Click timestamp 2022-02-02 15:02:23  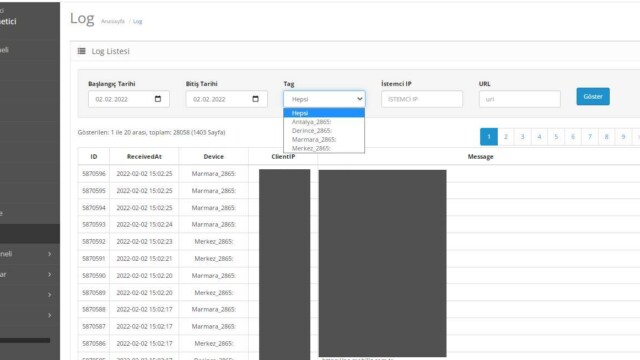pyautogui.click(x=144, y=242)
